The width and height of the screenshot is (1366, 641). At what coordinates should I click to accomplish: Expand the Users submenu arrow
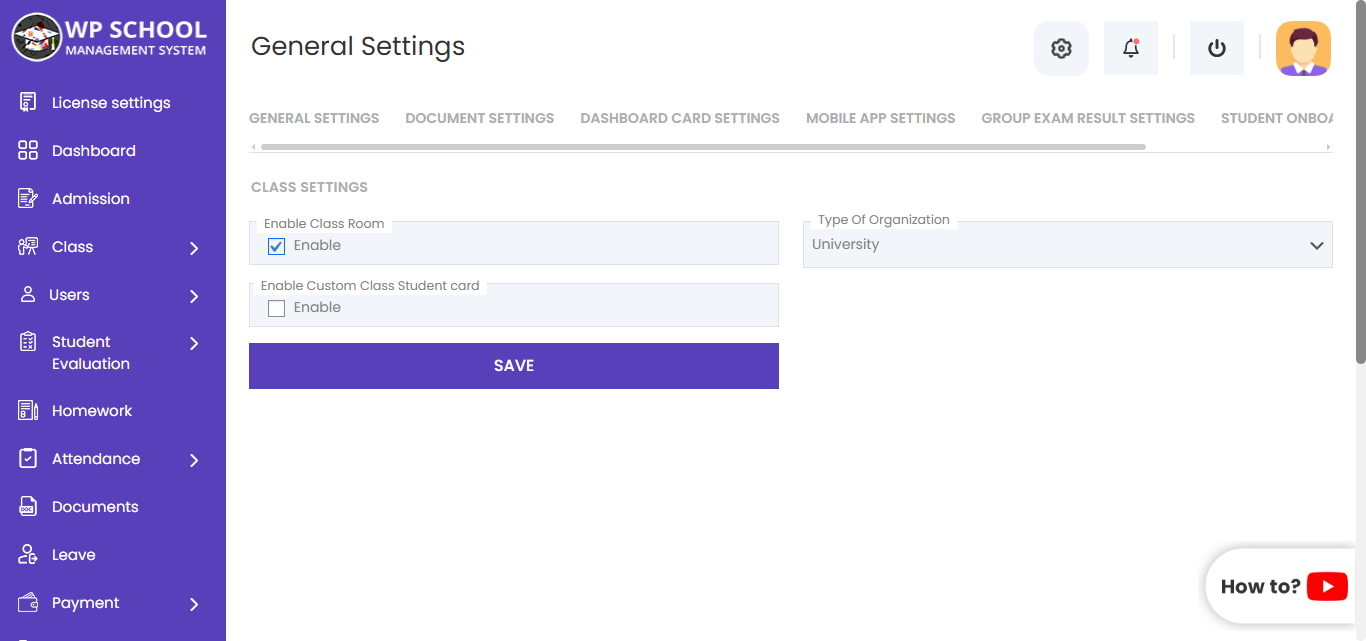[194, 296]
